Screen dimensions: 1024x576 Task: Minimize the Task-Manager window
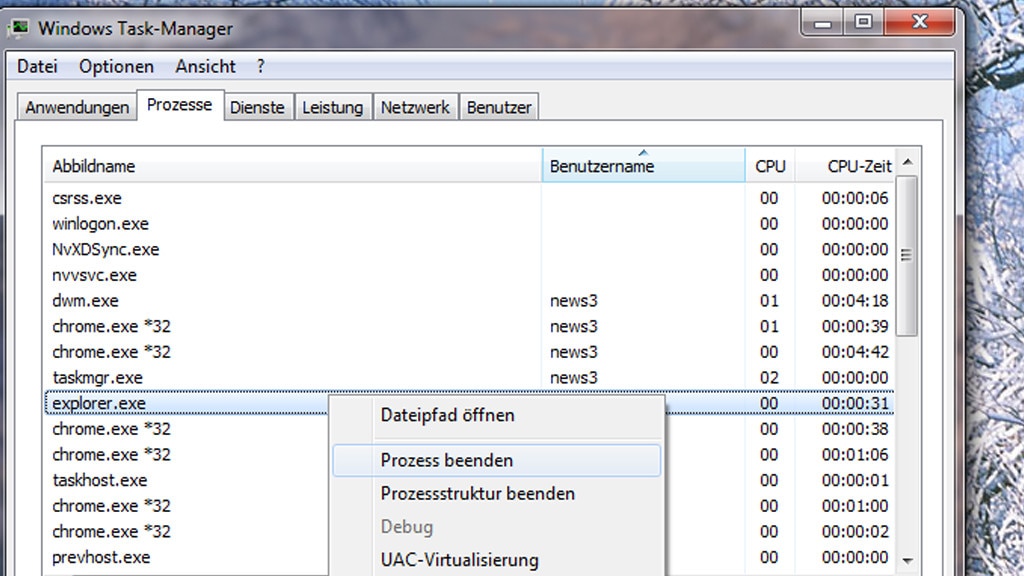pos(823,23)
